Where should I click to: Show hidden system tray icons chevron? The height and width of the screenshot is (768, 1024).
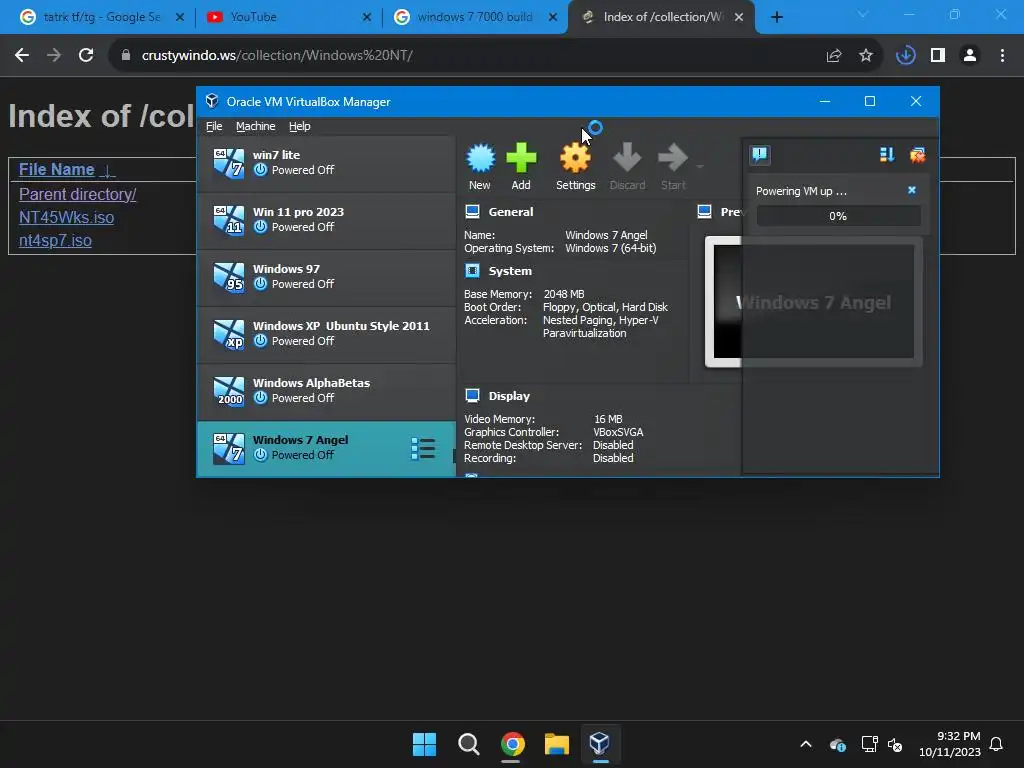pyautogui.click(x=806, y=744)
